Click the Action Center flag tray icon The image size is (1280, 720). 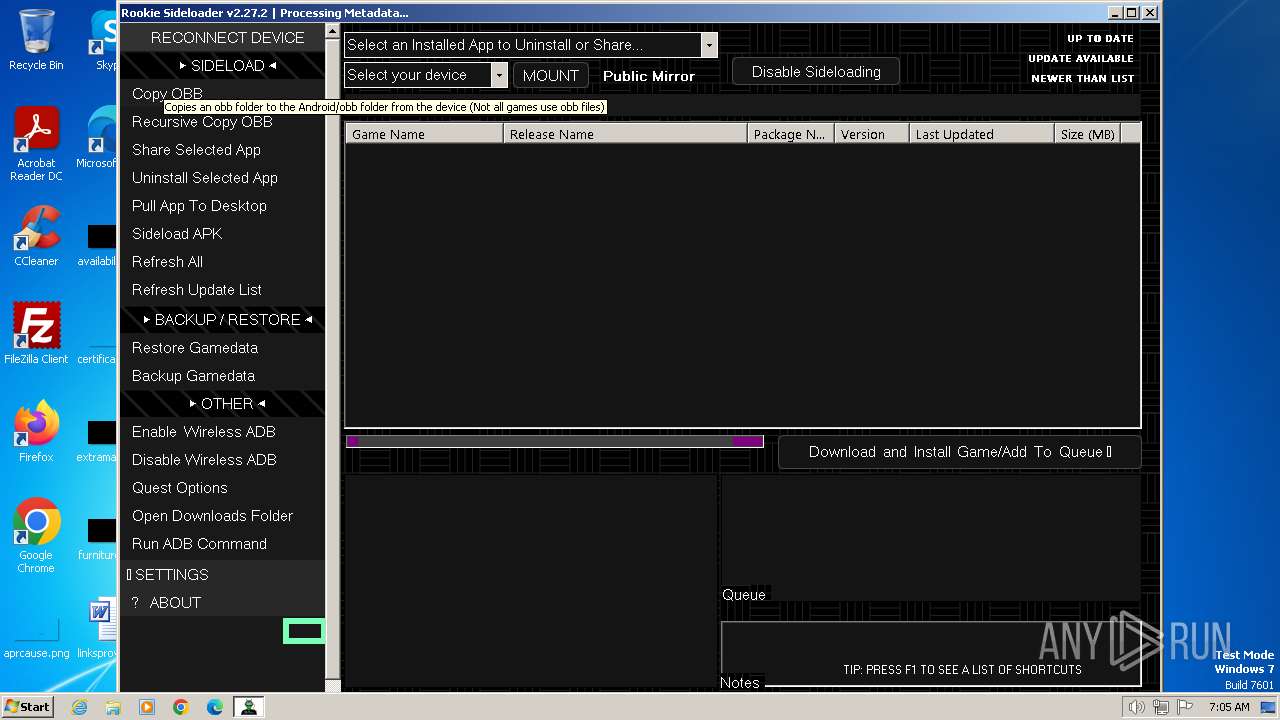tap(1186, 707)
